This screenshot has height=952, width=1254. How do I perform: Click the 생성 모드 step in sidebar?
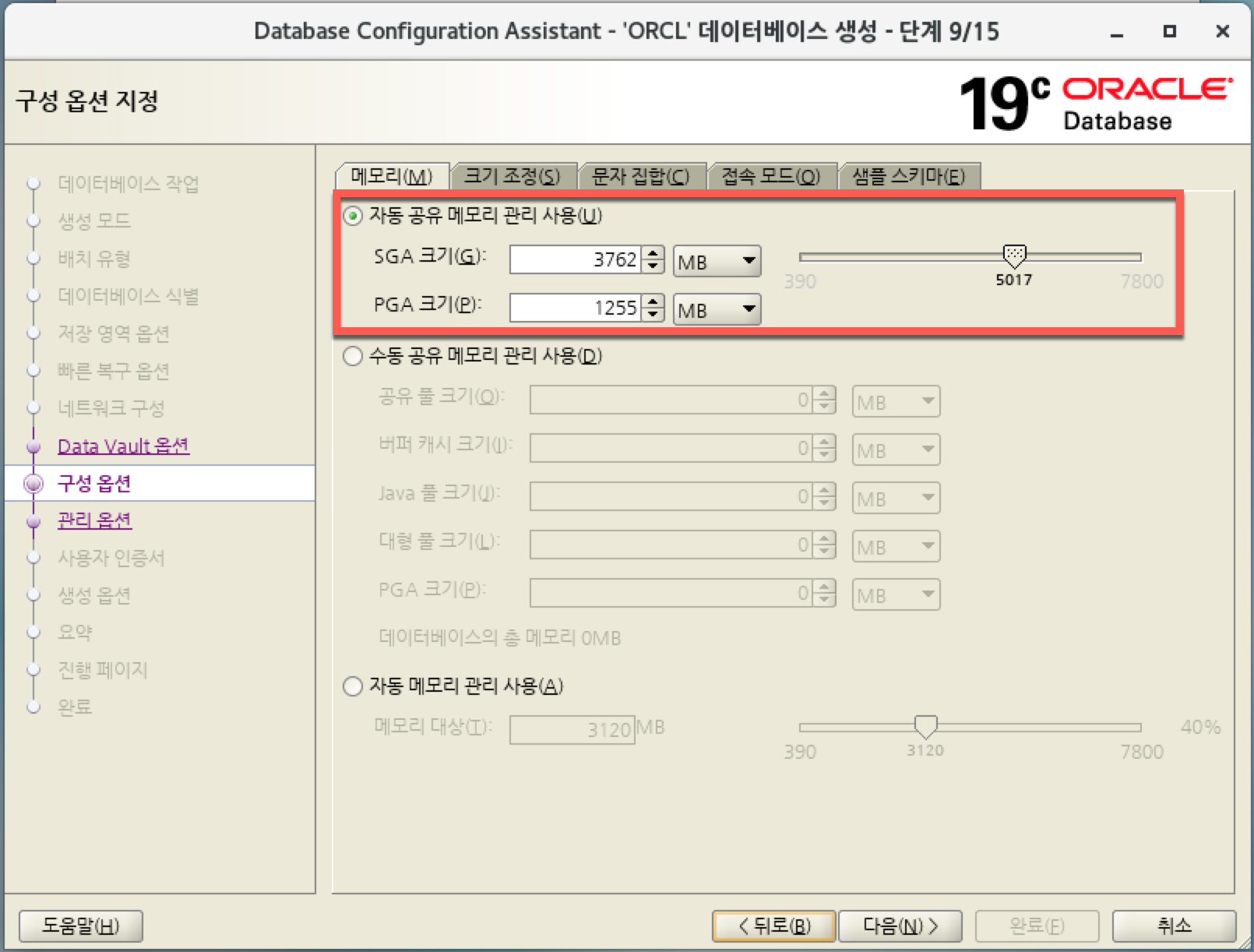[x=94, y=221]
